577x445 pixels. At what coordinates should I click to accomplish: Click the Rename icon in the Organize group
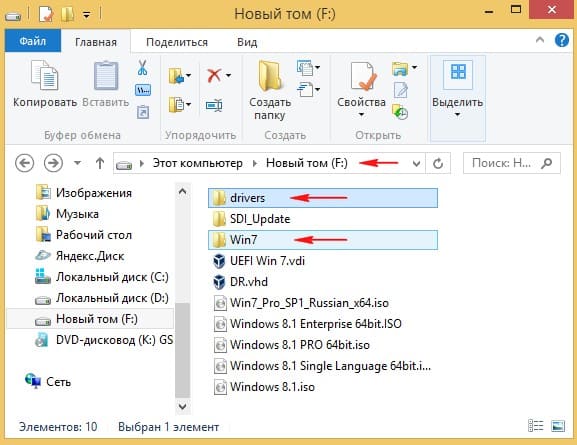point(214,106)
